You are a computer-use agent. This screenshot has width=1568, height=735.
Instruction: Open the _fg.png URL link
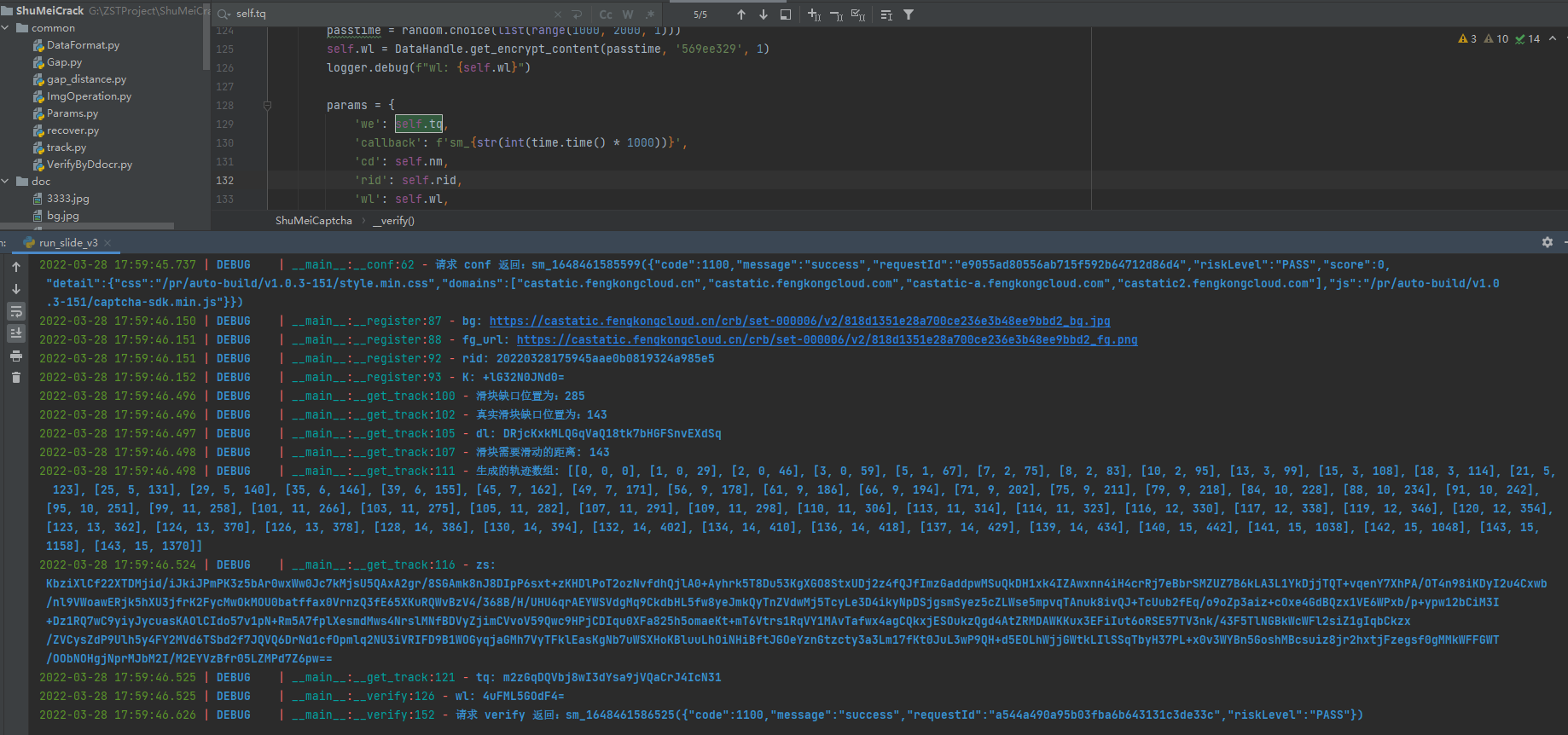(x=827, y=340)
